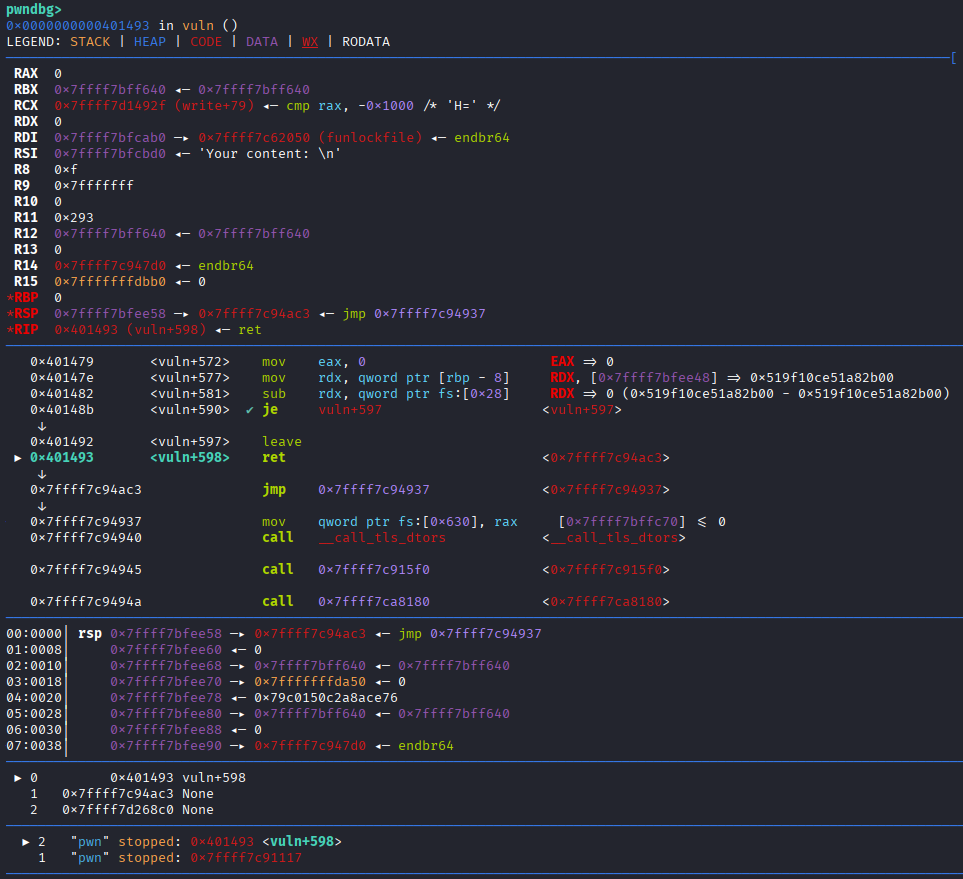This screenshot has height=879, width=963.
Task: Click the green checkmark beside the je instruction
Action: pyautogui.click(x=250, y=410)
